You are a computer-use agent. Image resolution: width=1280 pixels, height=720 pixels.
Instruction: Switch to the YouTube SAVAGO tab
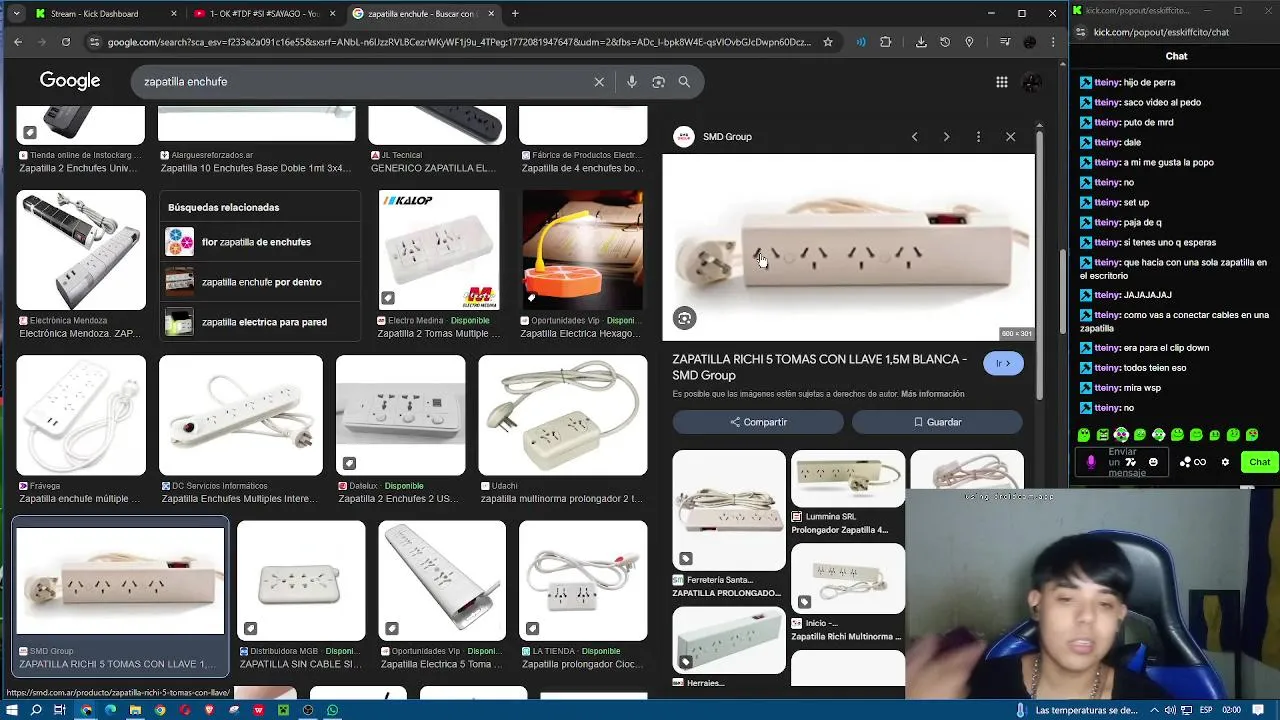pyautogui.click(x=266, y=13)
